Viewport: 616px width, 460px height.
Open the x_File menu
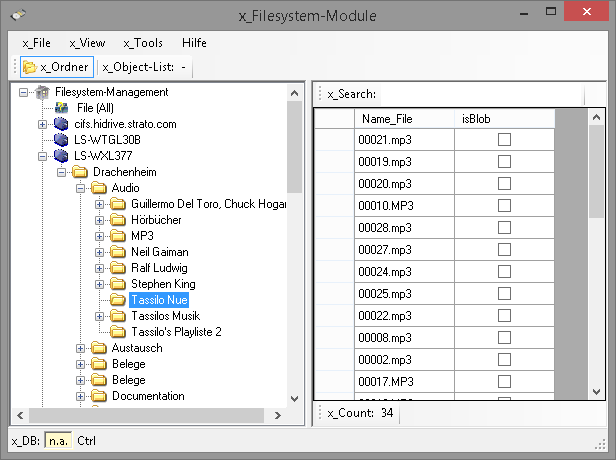37,43
